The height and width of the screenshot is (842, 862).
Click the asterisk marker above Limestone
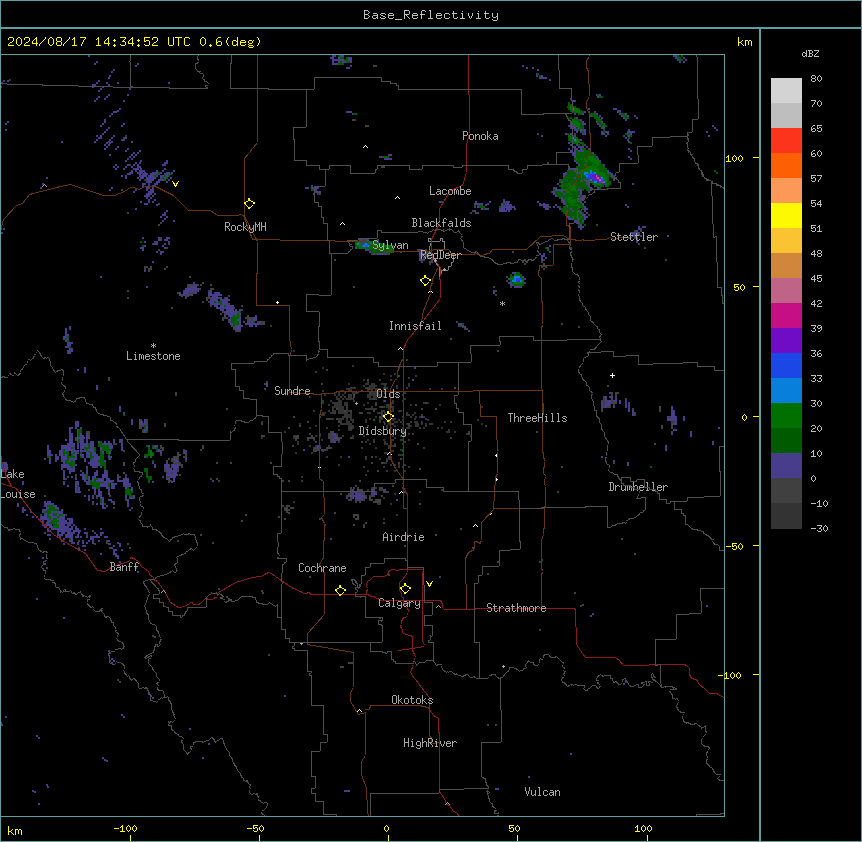153,346
